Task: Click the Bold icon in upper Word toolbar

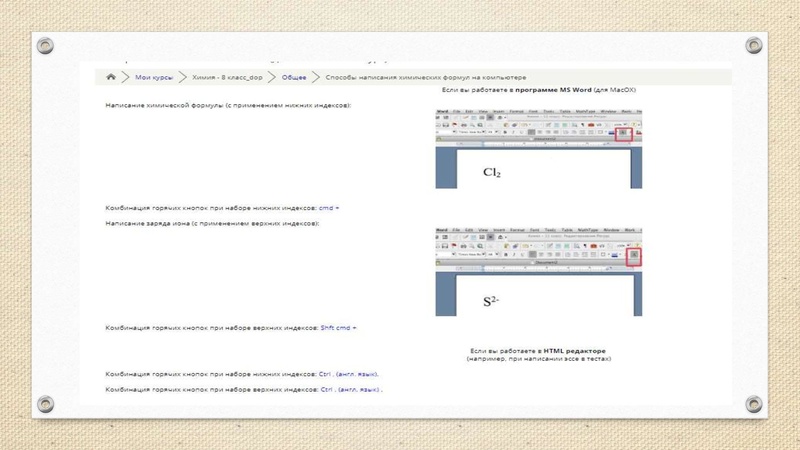Action: click(x=505, y=132)
